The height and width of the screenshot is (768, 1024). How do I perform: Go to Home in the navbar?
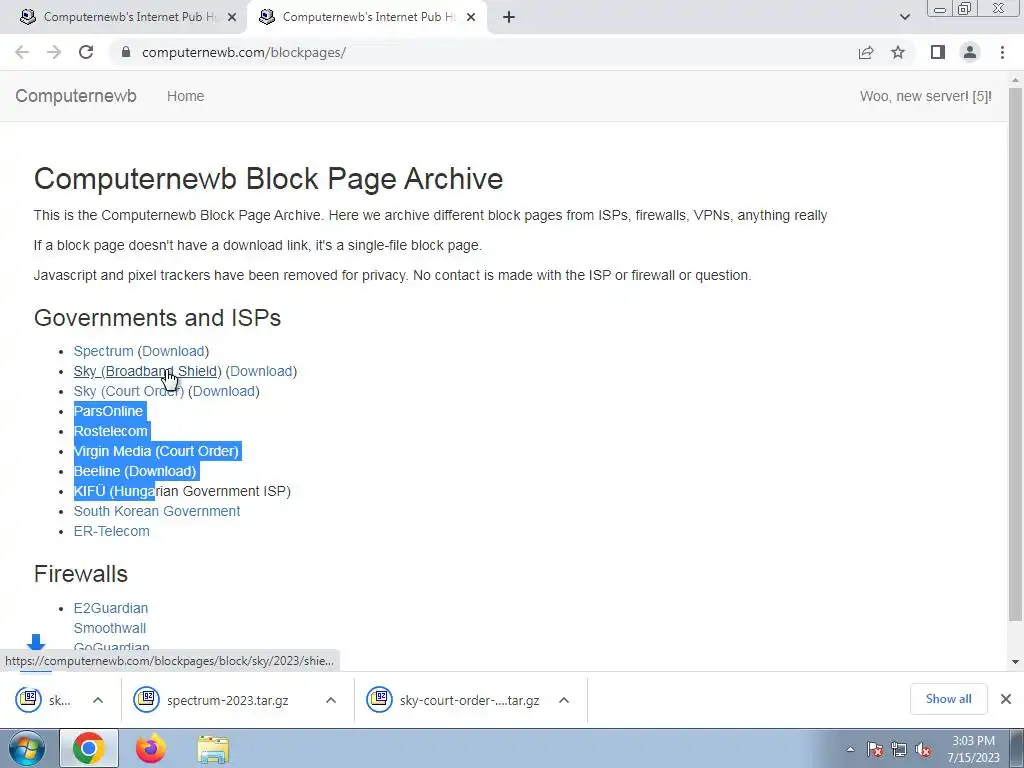pos(185,96)
